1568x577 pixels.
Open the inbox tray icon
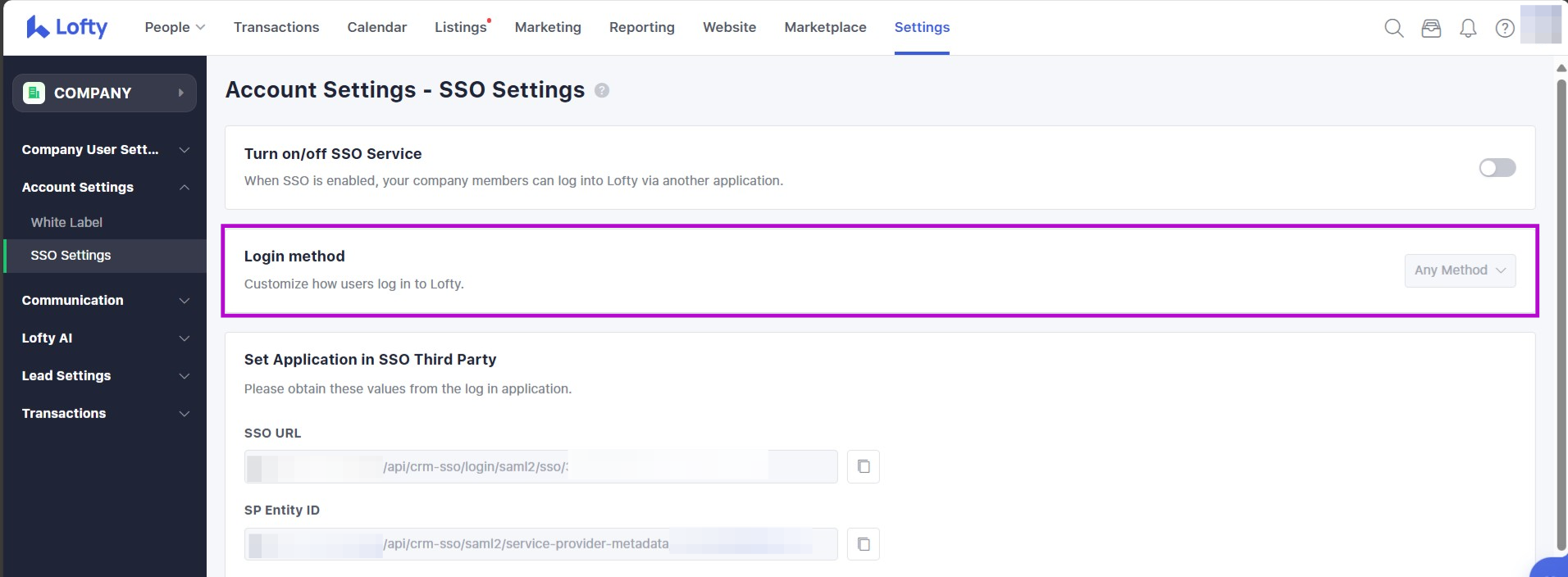click(x=1431, y=28)
